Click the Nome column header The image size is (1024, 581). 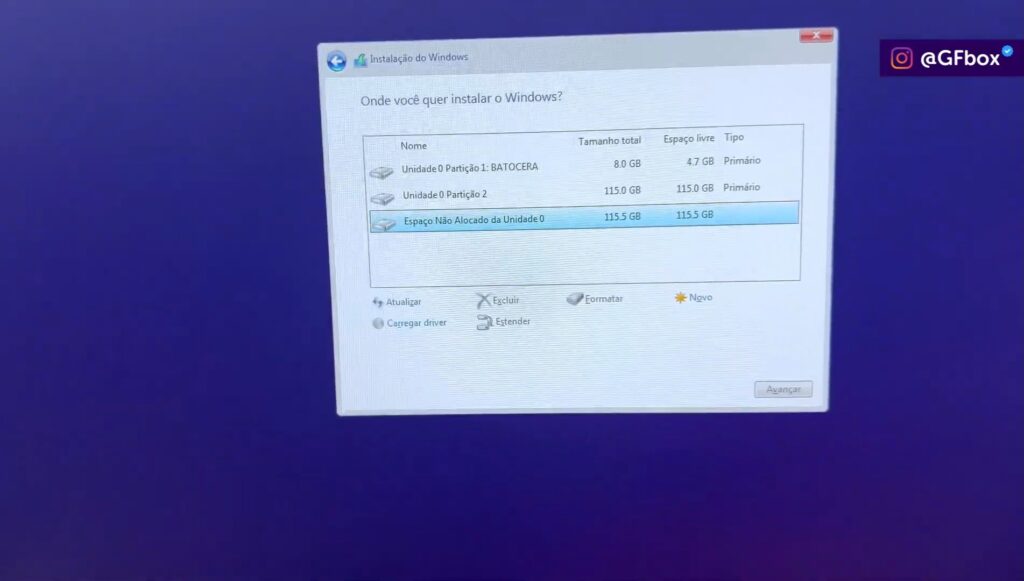point(413,146)
